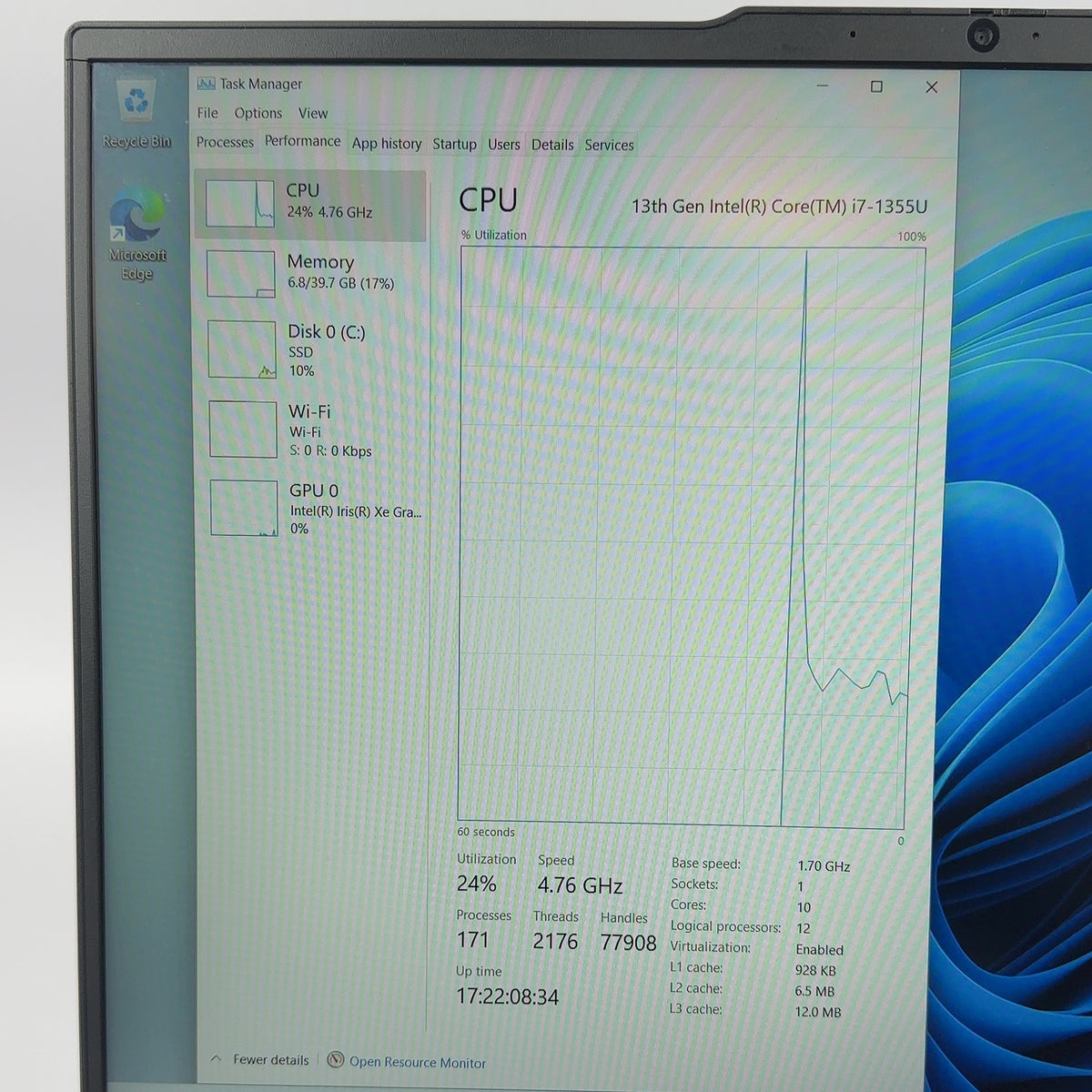Viewport: 1092px width, 1092px height.
Task: Click the '13th Gen Intel(R) Core(TM) i7-1355U' text
Action: coord(780,207)
